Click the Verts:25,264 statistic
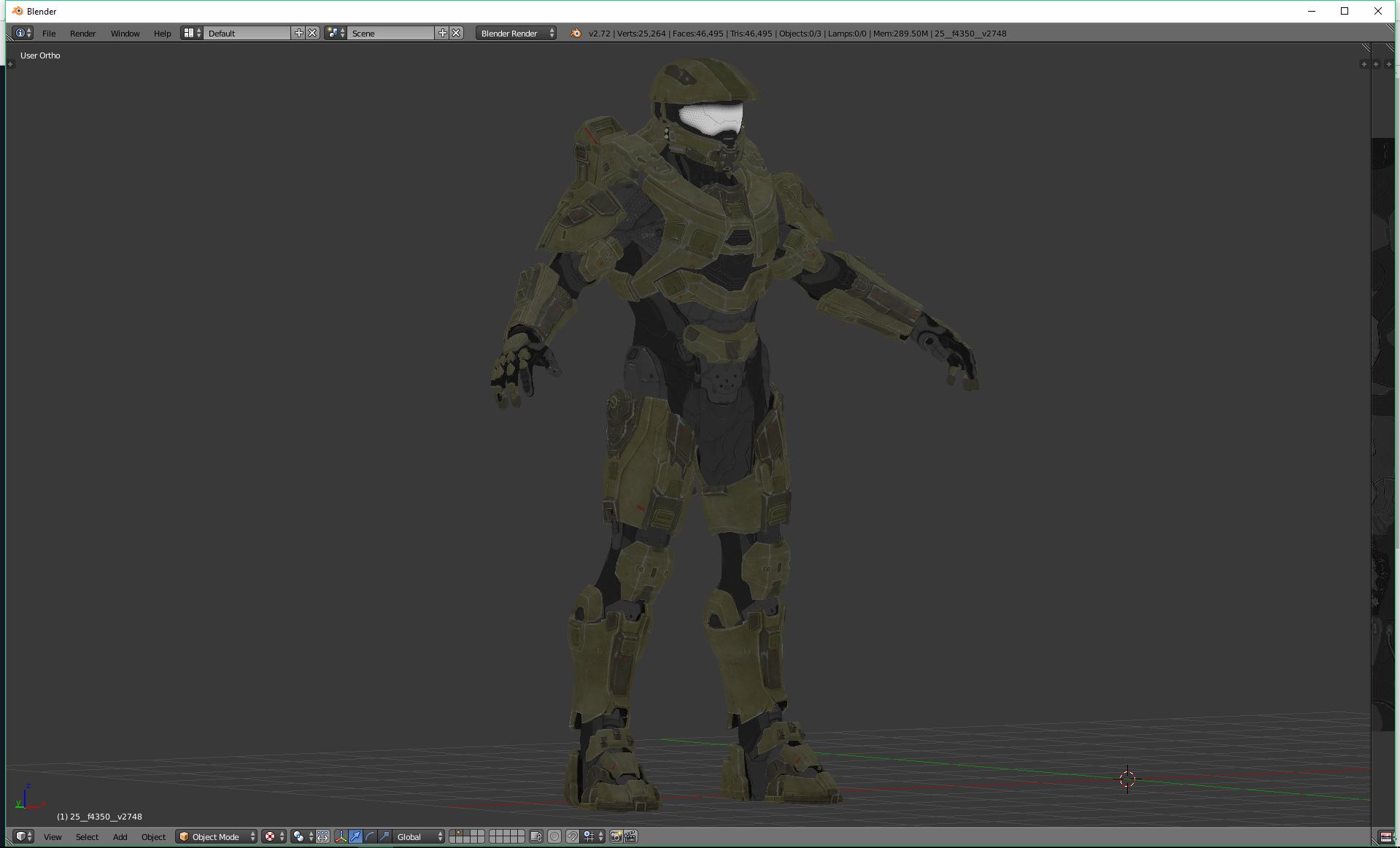The height and width of the screenshot is (848, 1400). tap(641, 33)
